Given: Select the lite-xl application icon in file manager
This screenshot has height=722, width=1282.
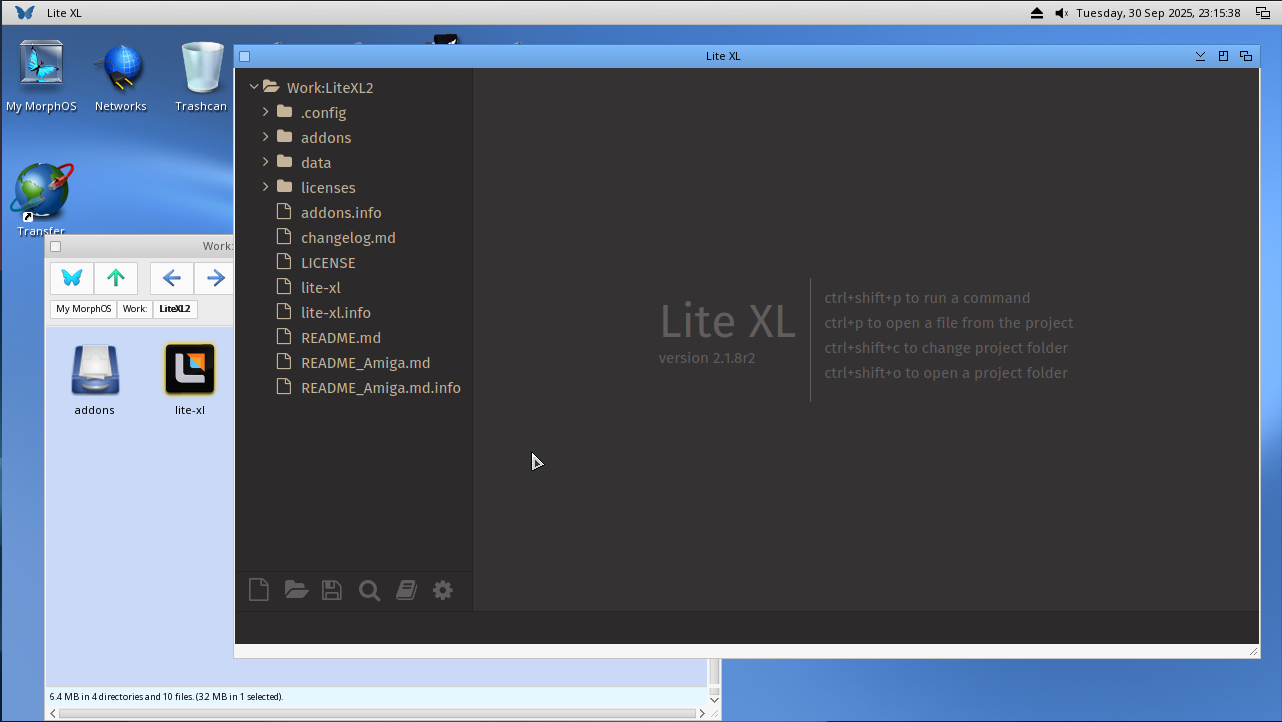Looking at the screenshot, I should 189,370.
